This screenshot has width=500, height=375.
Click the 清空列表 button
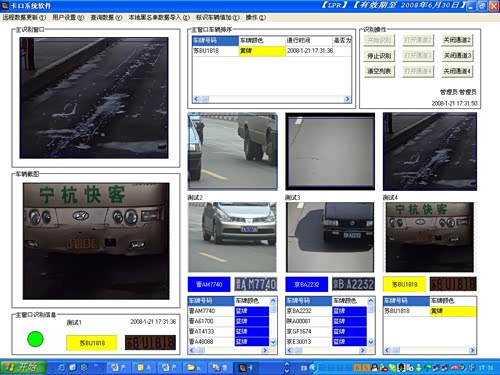coord(379,71)
